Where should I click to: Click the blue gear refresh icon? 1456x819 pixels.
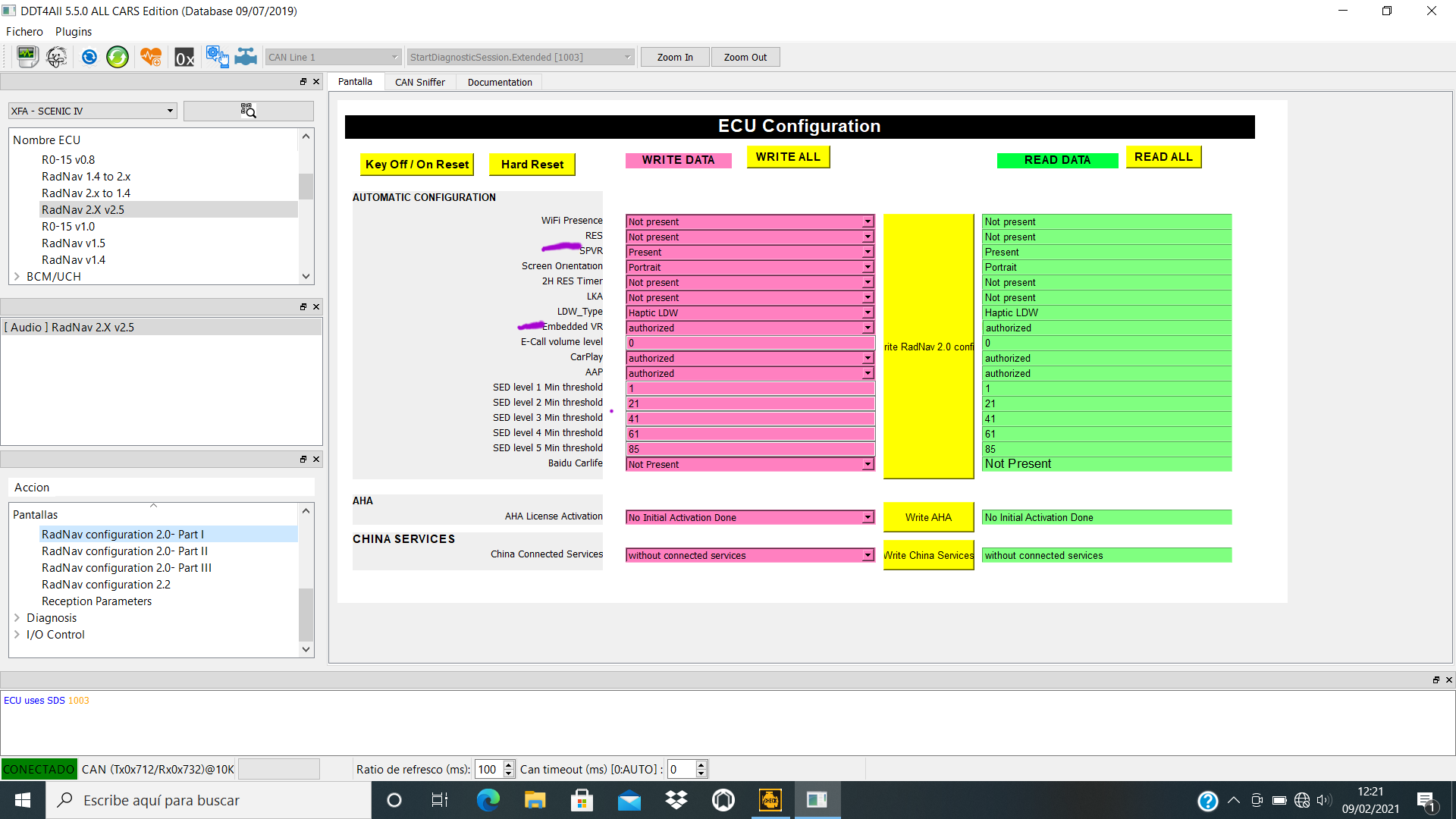click(89, 57)
